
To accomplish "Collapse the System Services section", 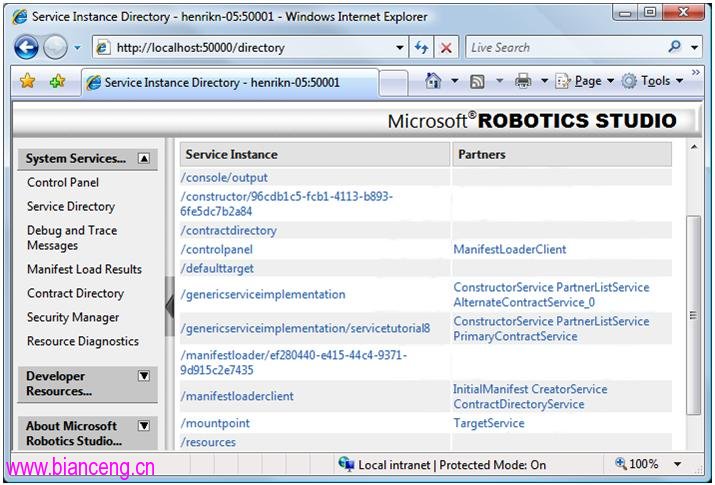I will [x=144, y=158].
